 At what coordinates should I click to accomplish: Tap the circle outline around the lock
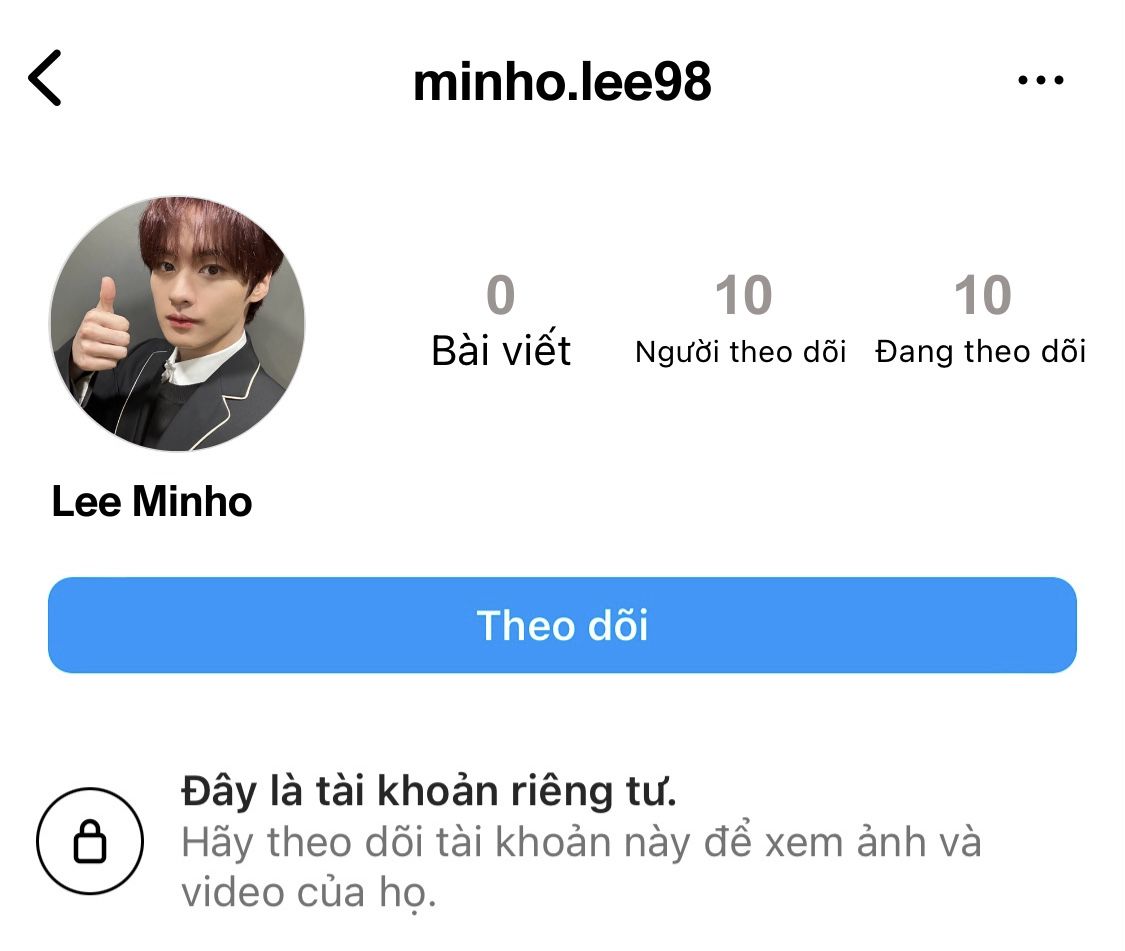[x=90, y=840]
